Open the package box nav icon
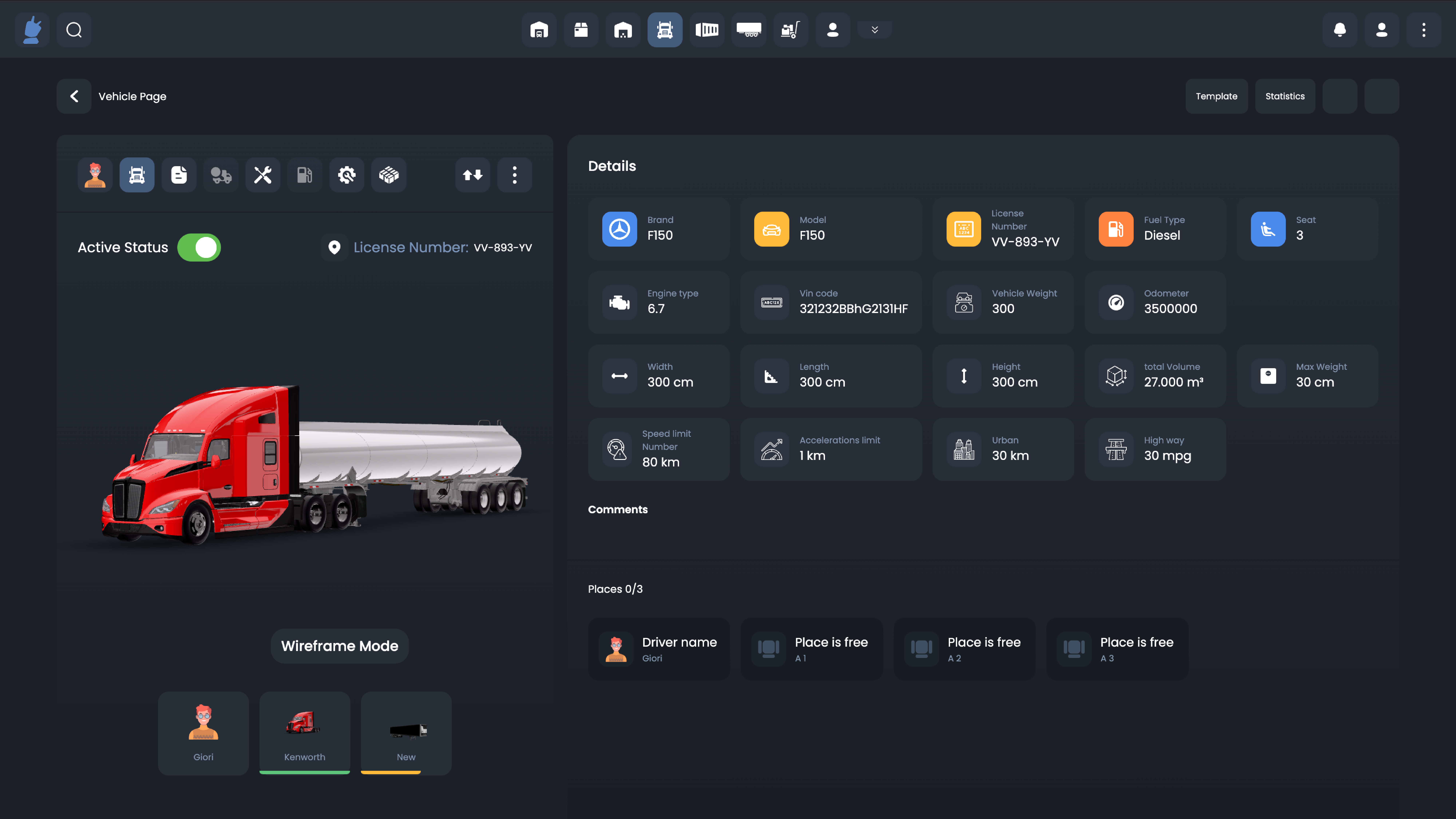The height and width of the screenshot is (819, 1456). [x=581, y=30]
